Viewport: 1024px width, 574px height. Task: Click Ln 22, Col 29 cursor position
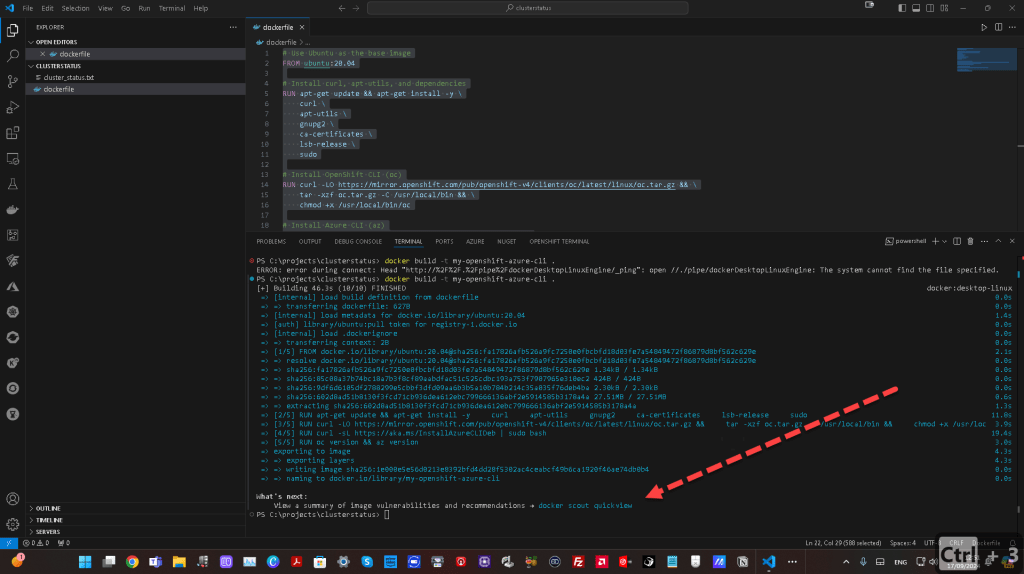coord(843,543)
